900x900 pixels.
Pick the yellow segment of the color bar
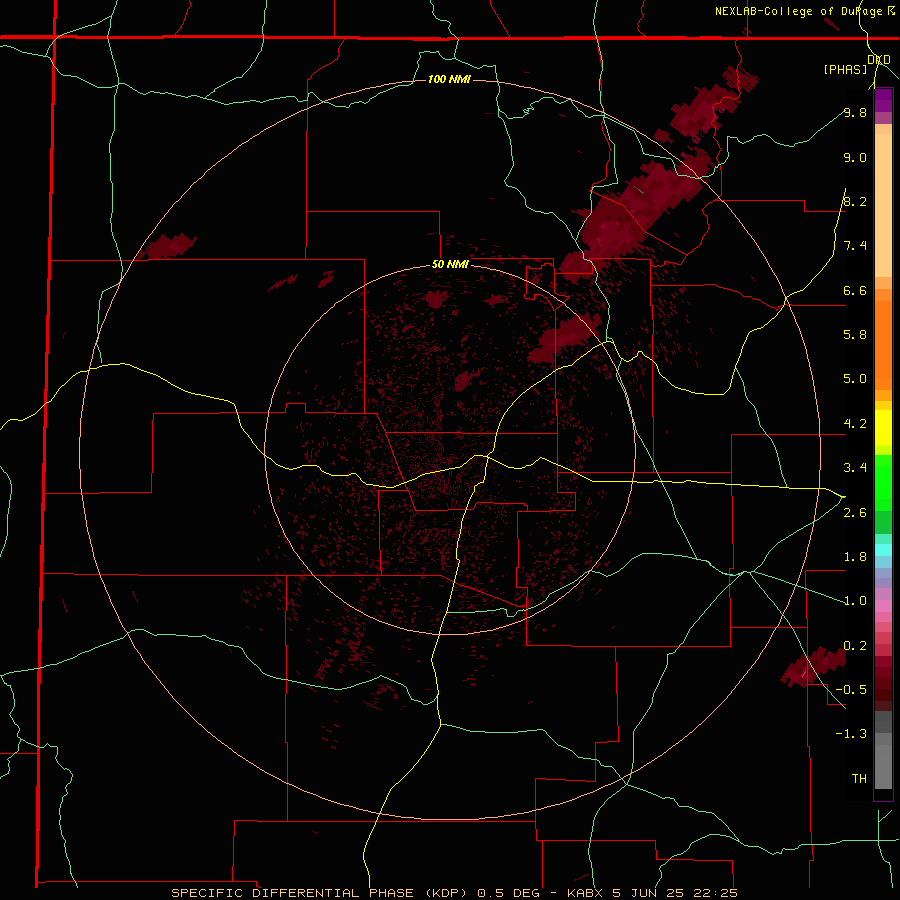click(883, 428)
